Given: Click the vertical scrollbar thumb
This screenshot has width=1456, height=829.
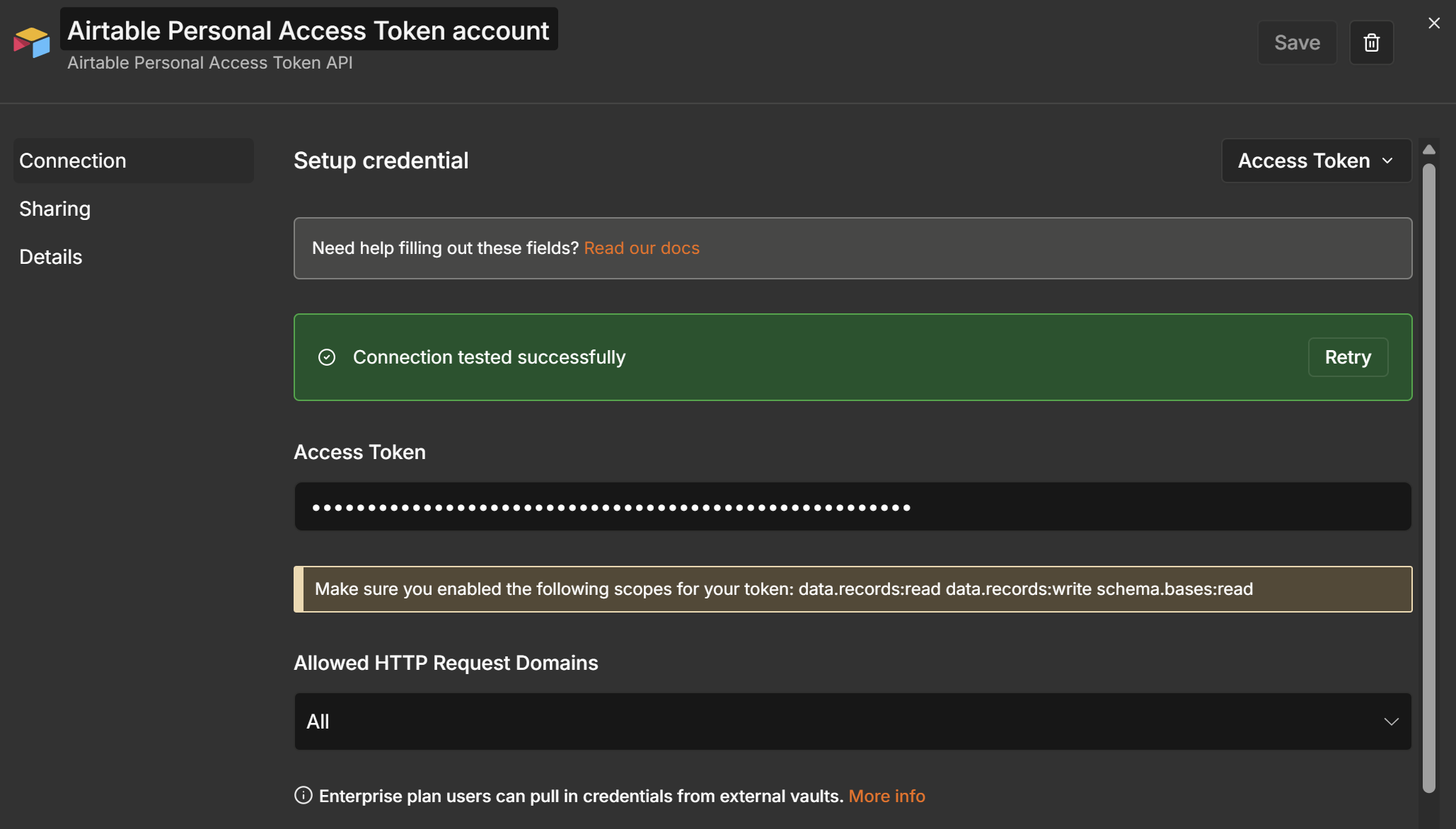Looking at the screenshot, I should (x=1429, y=477).
